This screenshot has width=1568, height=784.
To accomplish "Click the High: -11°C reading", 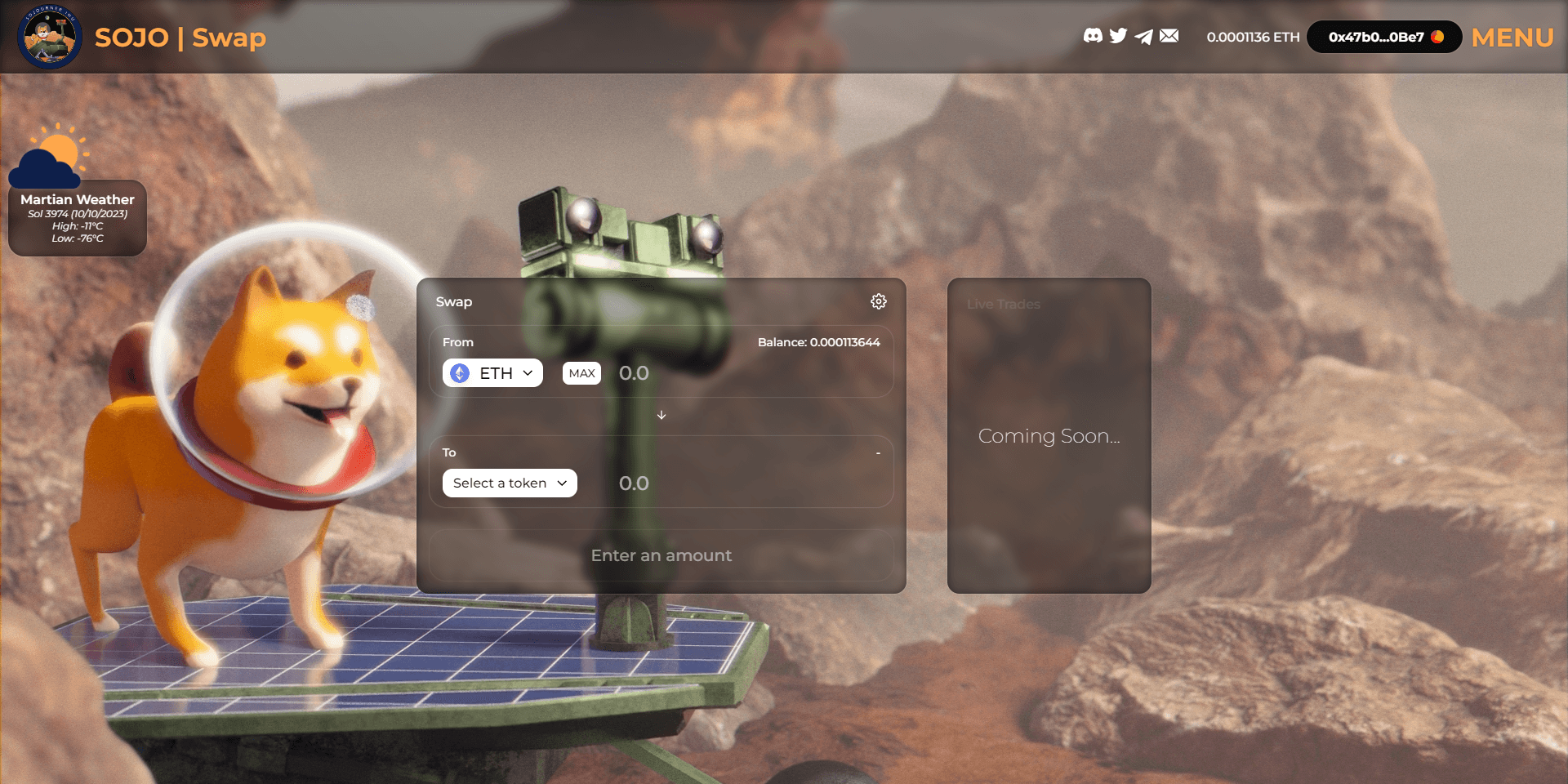I will (x=78, y=226).
